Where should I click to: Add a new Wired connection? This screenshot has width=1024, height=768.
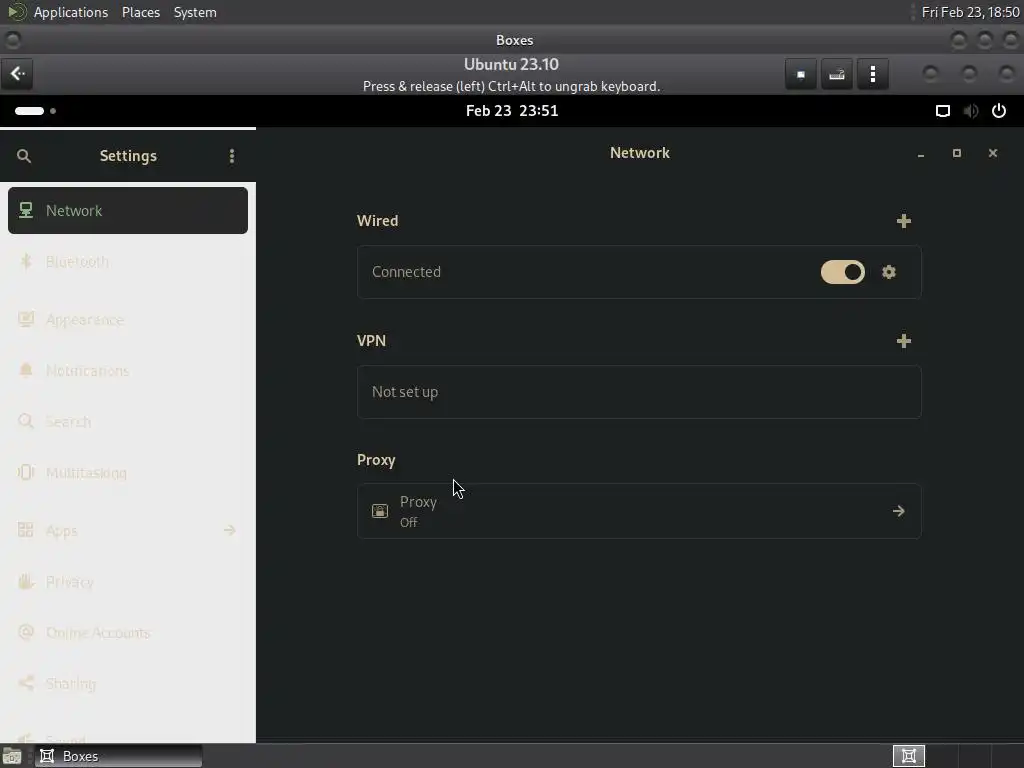[904, 221]
